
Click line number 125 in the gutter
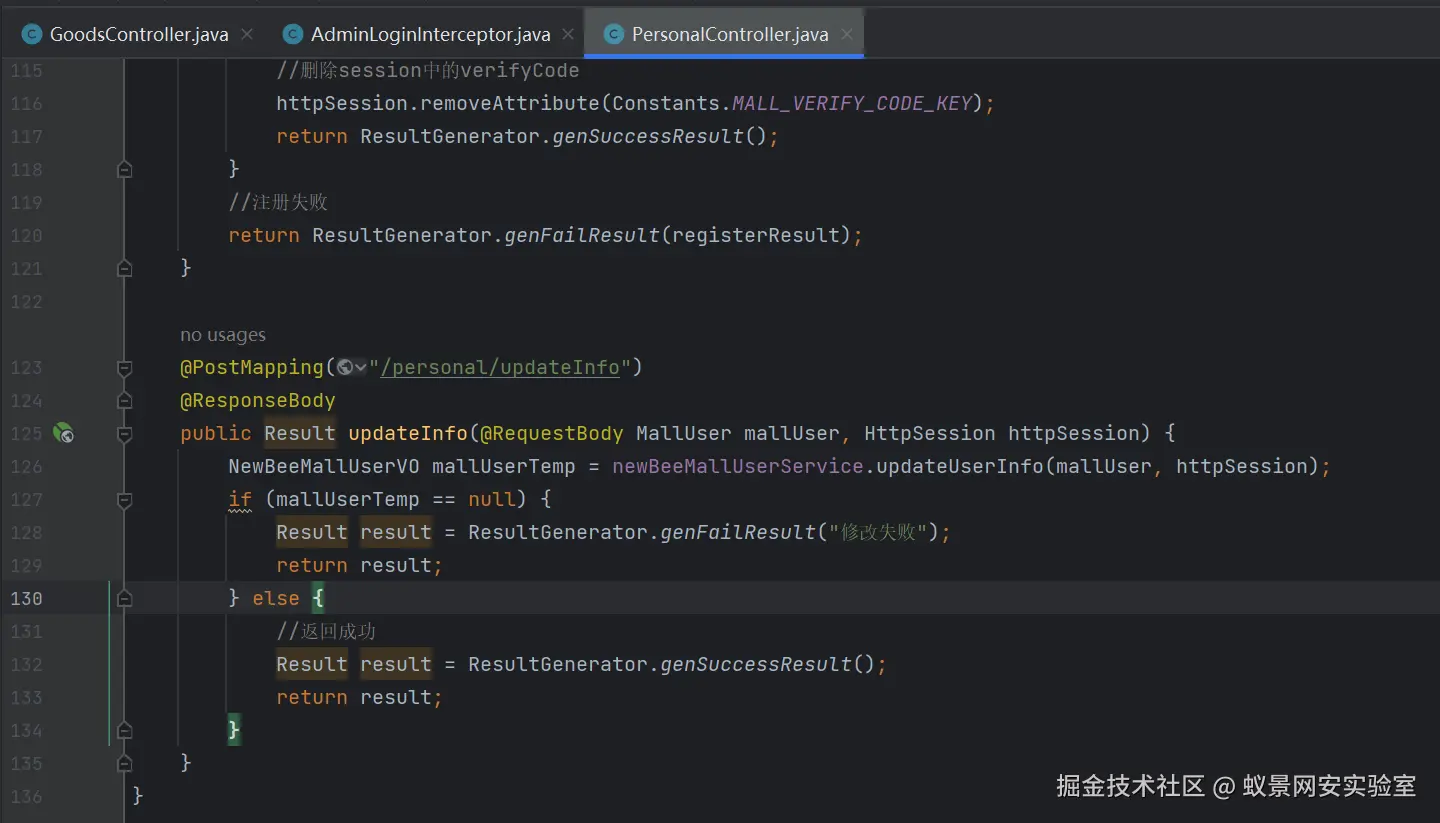coord(26,433)
